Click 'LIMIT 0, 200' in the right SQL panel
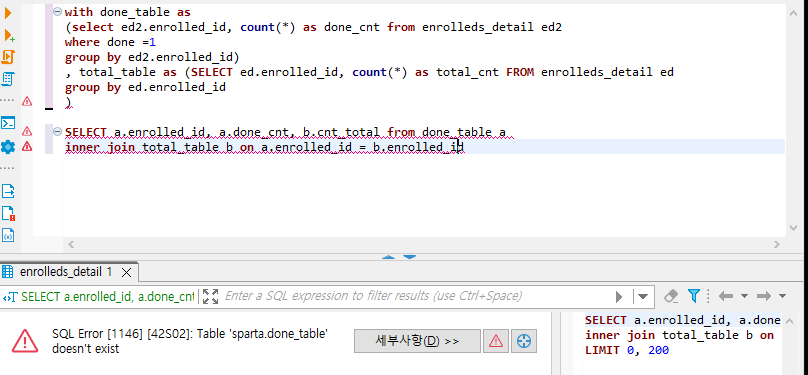 pyautogui.click(x=627, y=351)
